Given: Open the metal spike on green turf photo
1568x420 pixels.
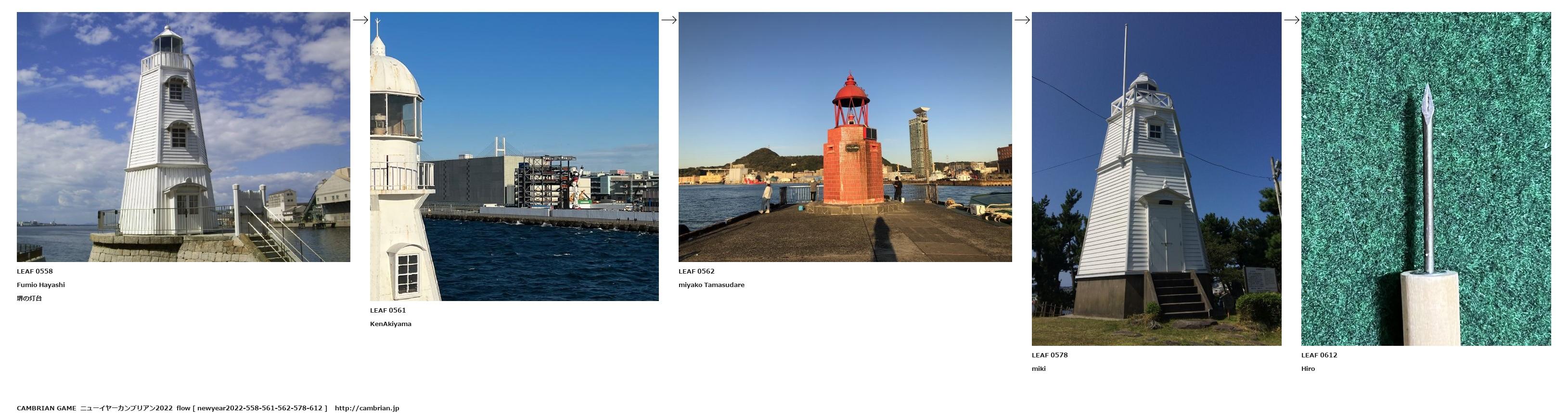Looking at the screenshot, I should pos(1426,179).
